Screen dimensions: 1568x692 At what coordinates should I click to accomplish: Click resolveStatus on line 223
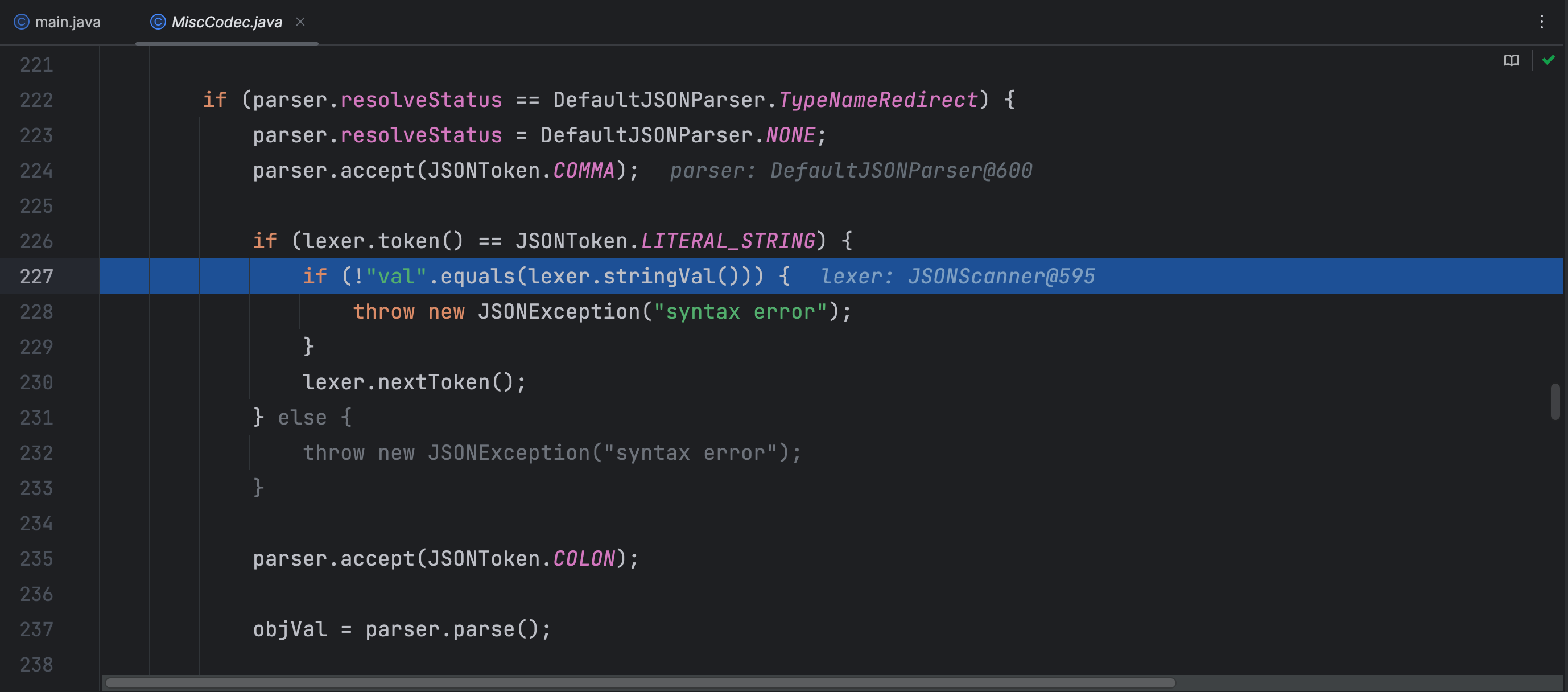tap(421, 135)
